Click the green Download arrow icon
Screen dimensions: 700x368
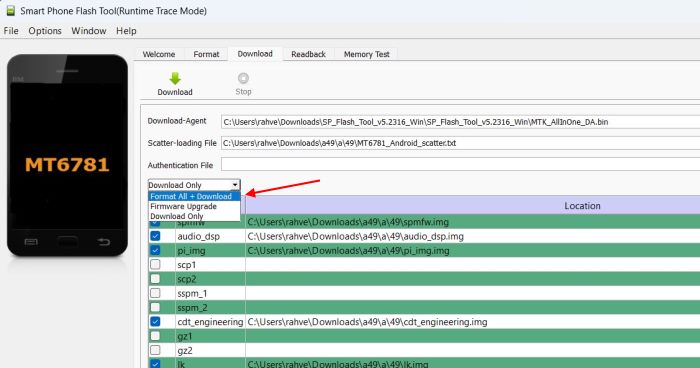click(x=175, y=79)
